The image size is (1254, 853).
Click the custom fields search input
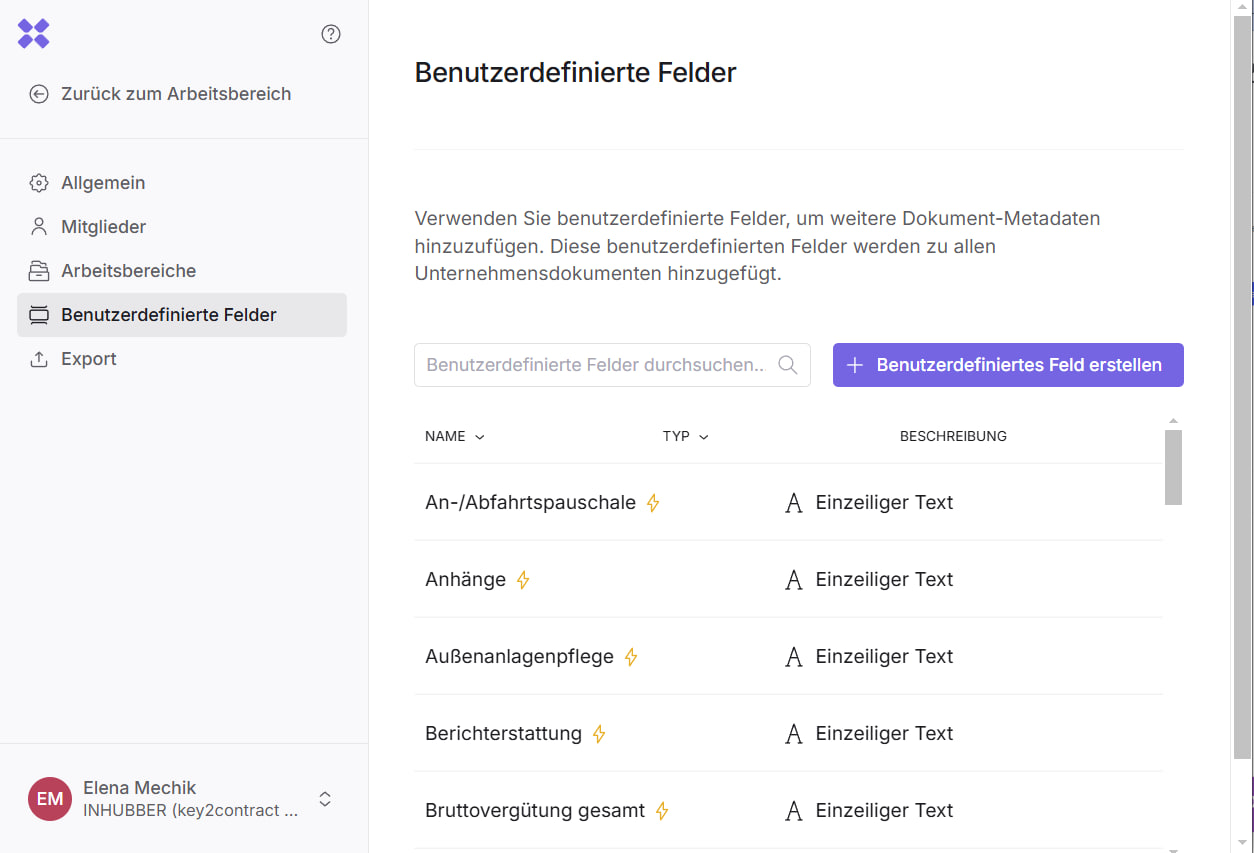click(x=595, y=365)
